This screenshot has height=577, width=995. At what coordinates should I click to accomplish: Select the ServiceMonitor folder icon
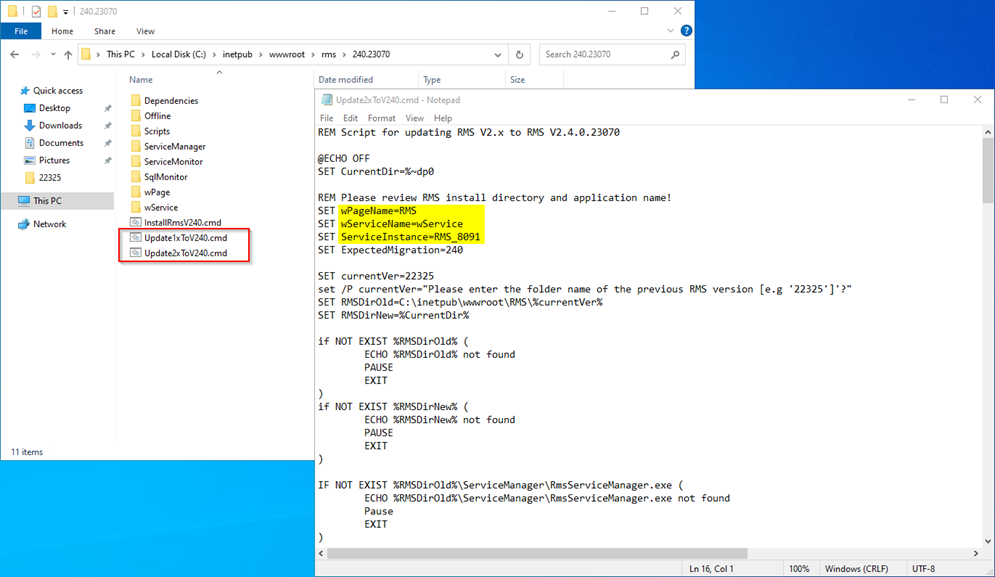coord(135,161)
